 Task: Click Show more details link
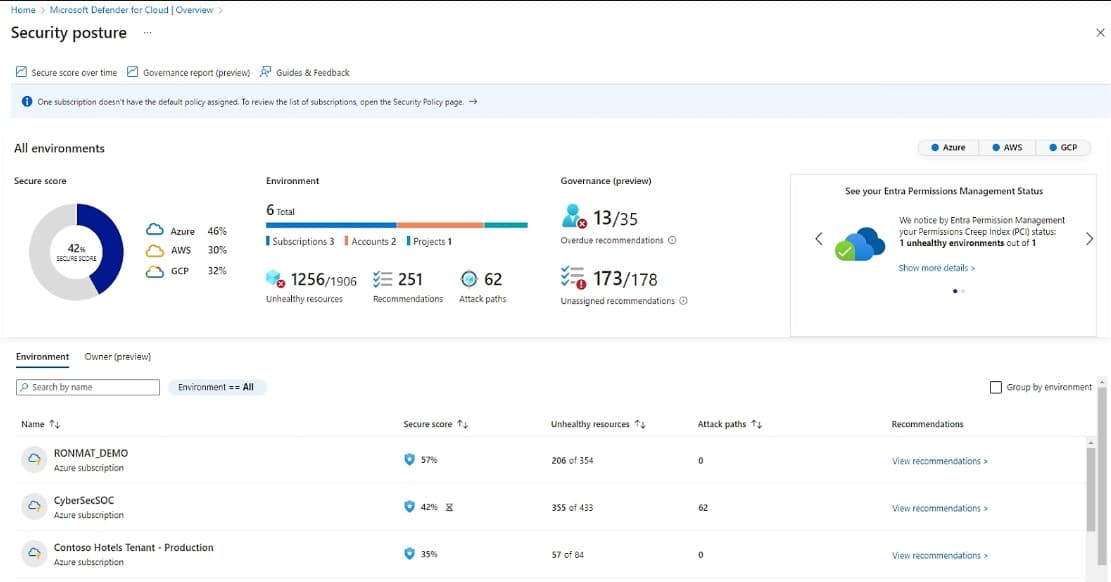[937, 268]
